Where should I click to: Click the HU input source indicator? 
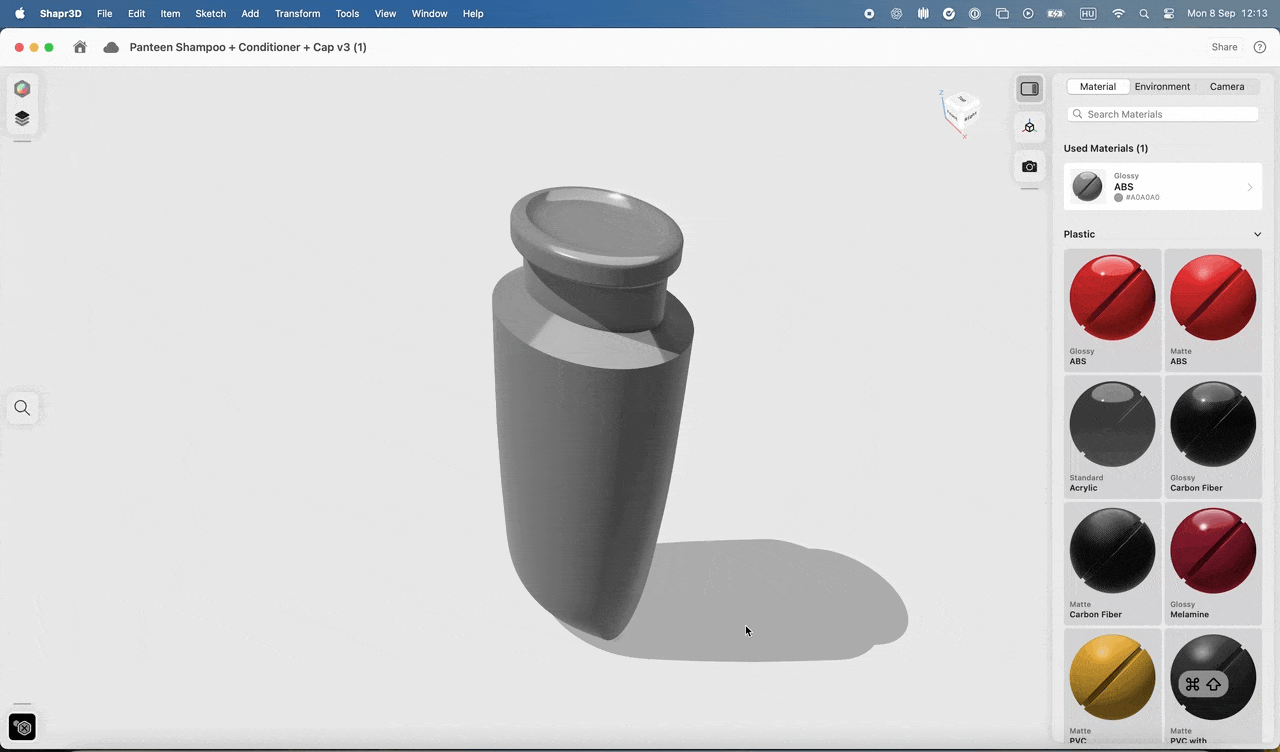pyautogui.click(x=1088, y=13)
